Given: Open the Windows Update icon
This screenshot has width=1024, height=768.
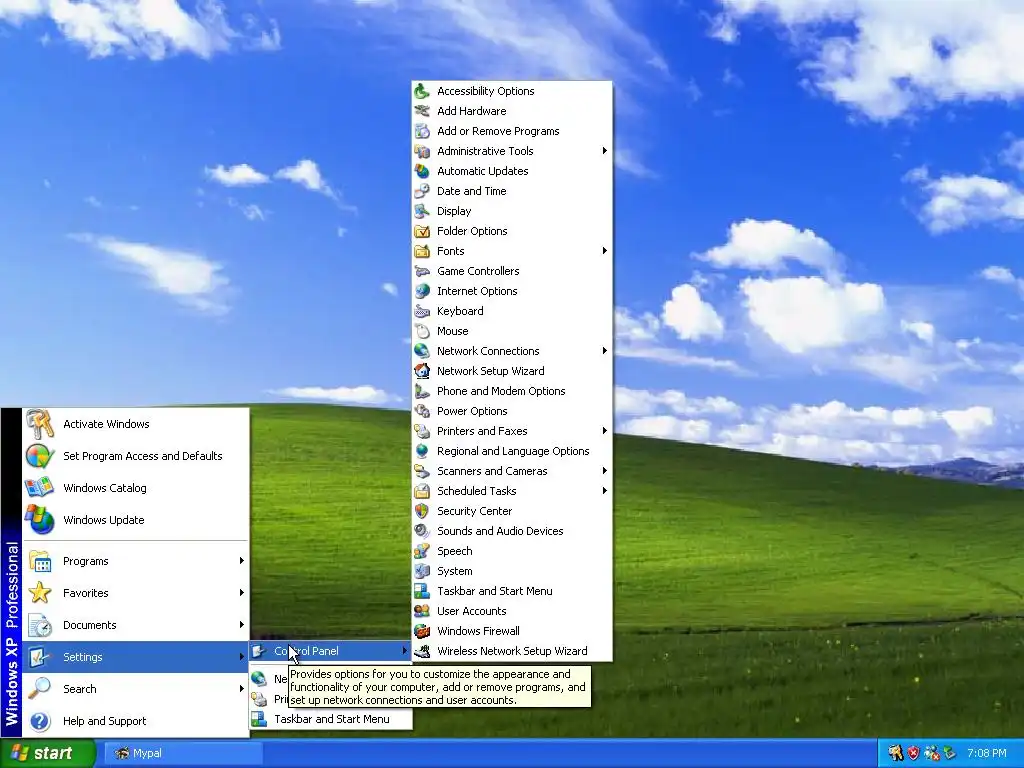Looking at the screenshot, I should tap(40, 520).
